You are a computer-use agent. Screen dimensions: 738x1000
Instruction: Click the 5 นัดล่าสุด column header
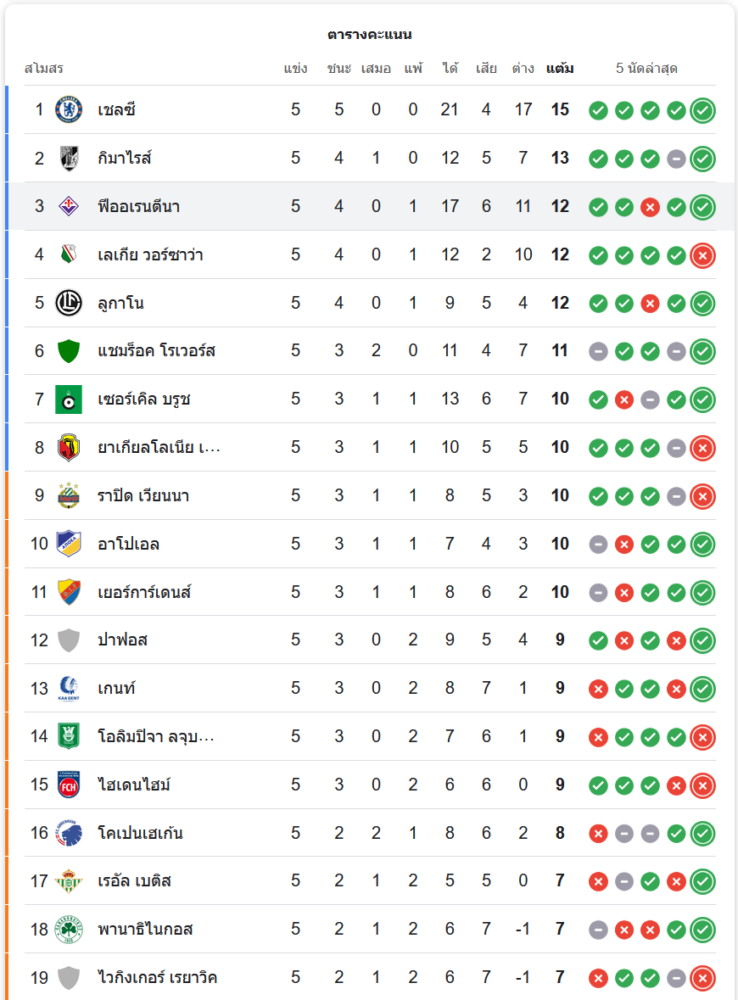[647, 69]
